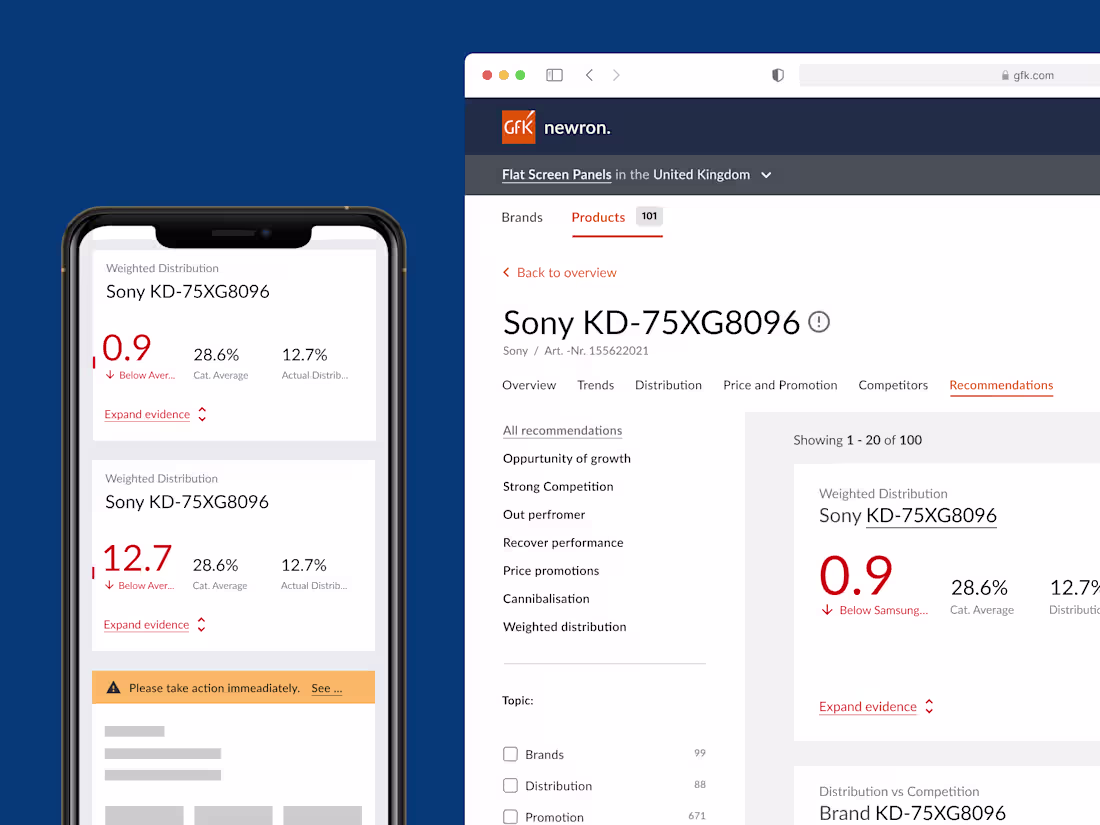The height and width of the screenshot is (825, 1100).
Task: Click the Flat Screen Panels link
Action: pos(556,175)
